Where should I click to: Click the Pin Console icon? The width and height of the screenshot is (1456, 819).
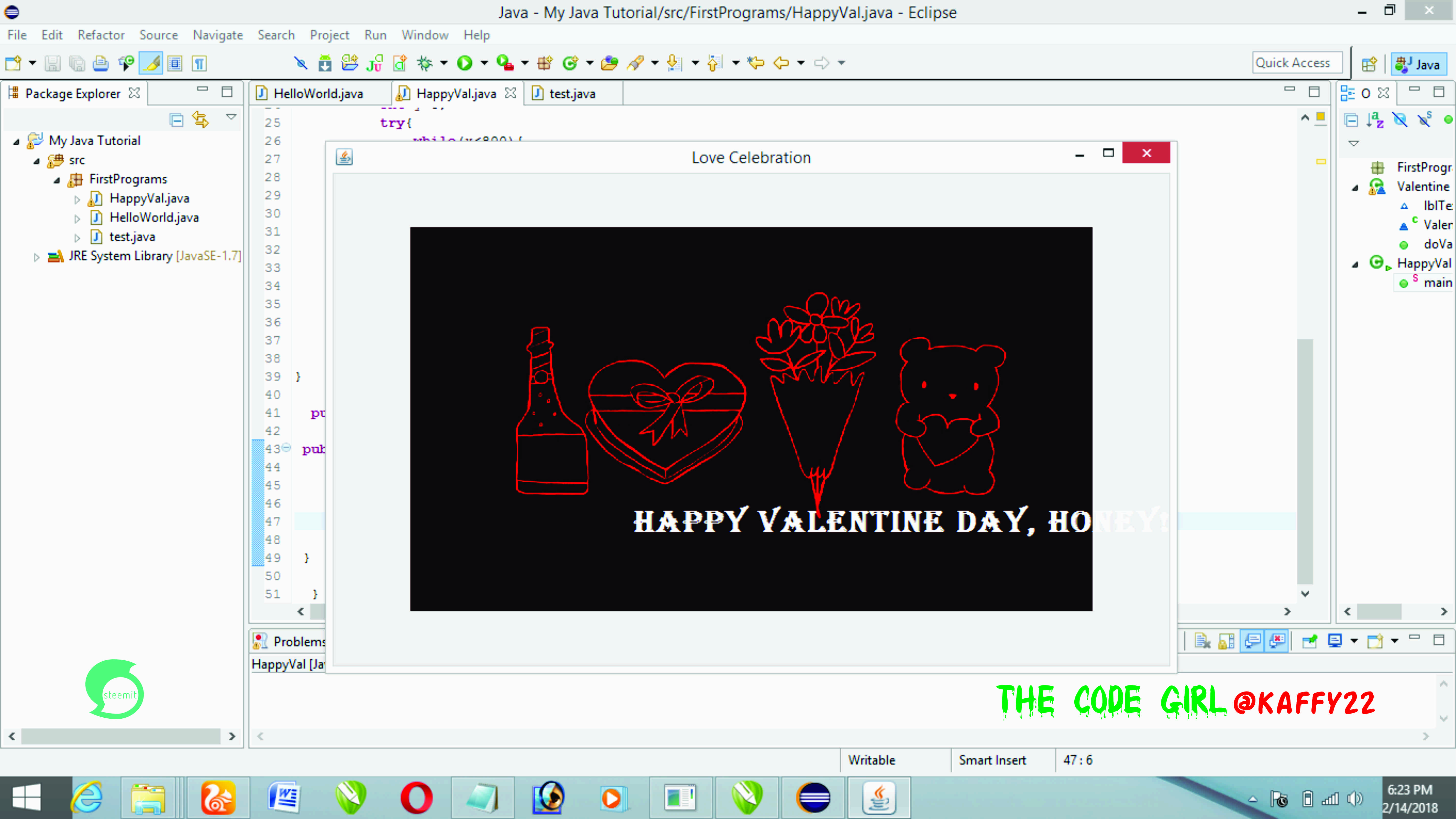click(1310, 641)
